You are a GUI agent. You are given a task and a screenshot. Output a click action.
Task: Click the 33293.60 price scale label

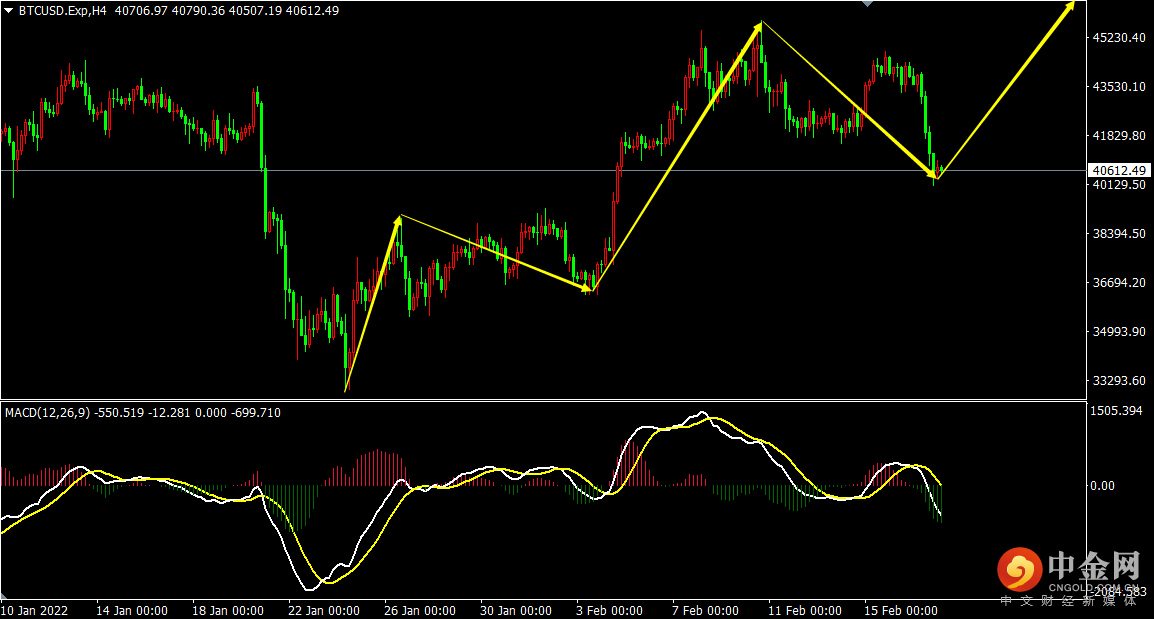1119,381
